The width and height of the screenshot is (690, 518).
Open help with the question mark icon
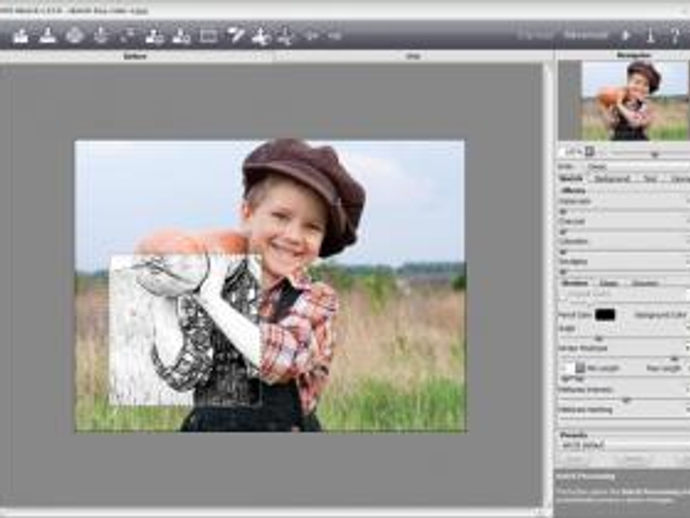[675, 35]
